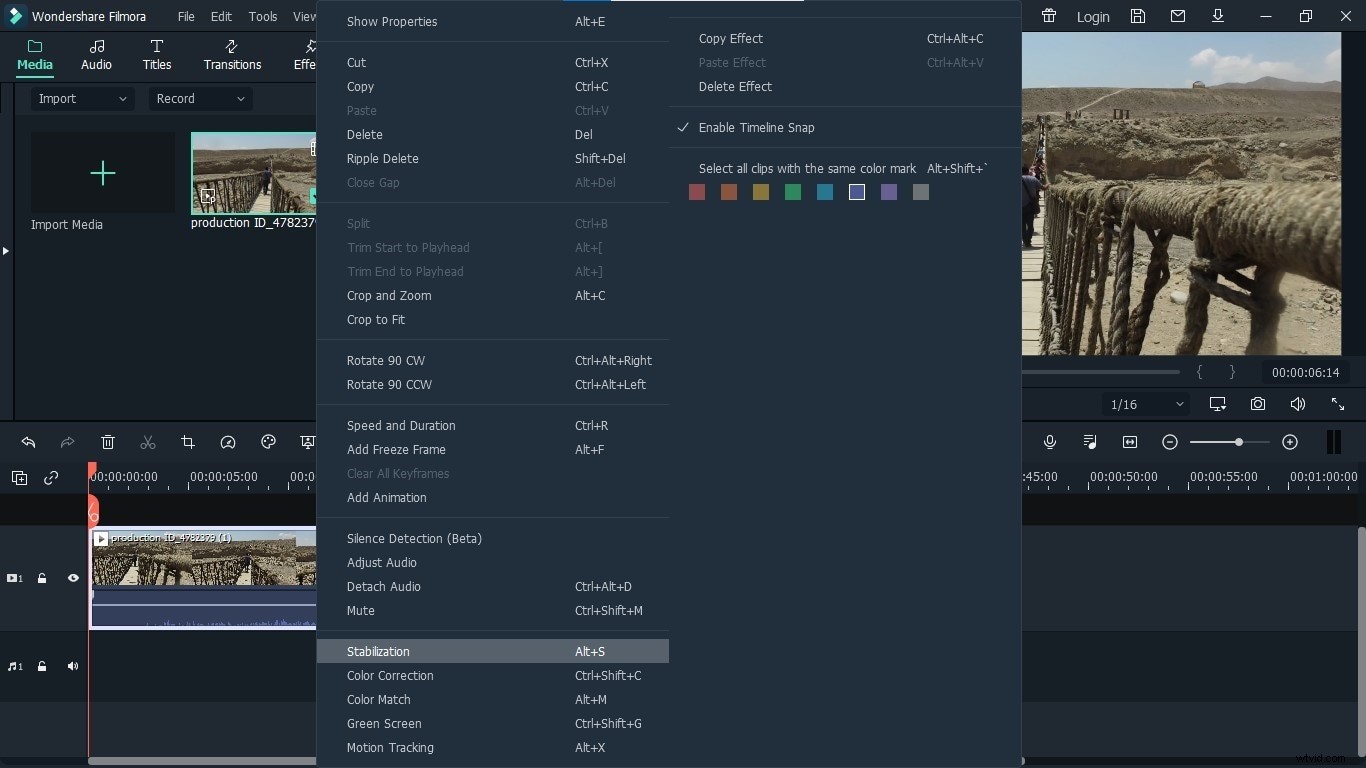Click the Speed dial icon in the toolbar
The image size is (1366, 768).
(x=227, y=442)
